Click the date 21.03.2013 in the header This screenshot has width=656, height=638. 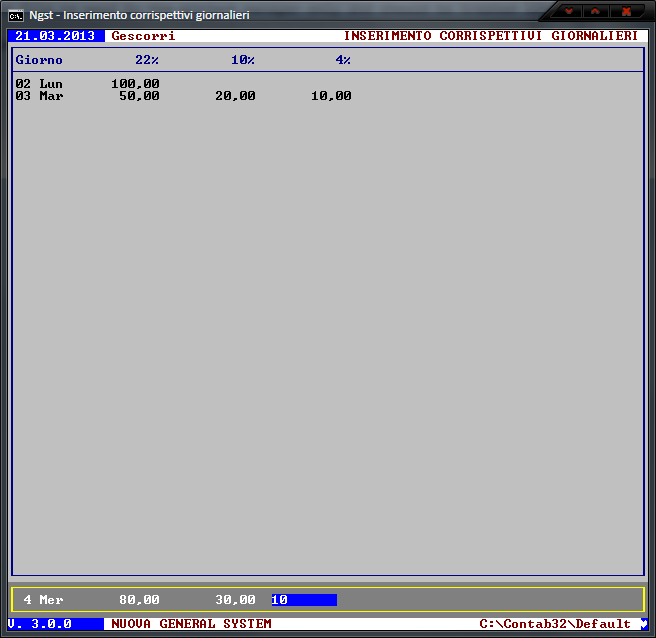click(x=55, y=36)
